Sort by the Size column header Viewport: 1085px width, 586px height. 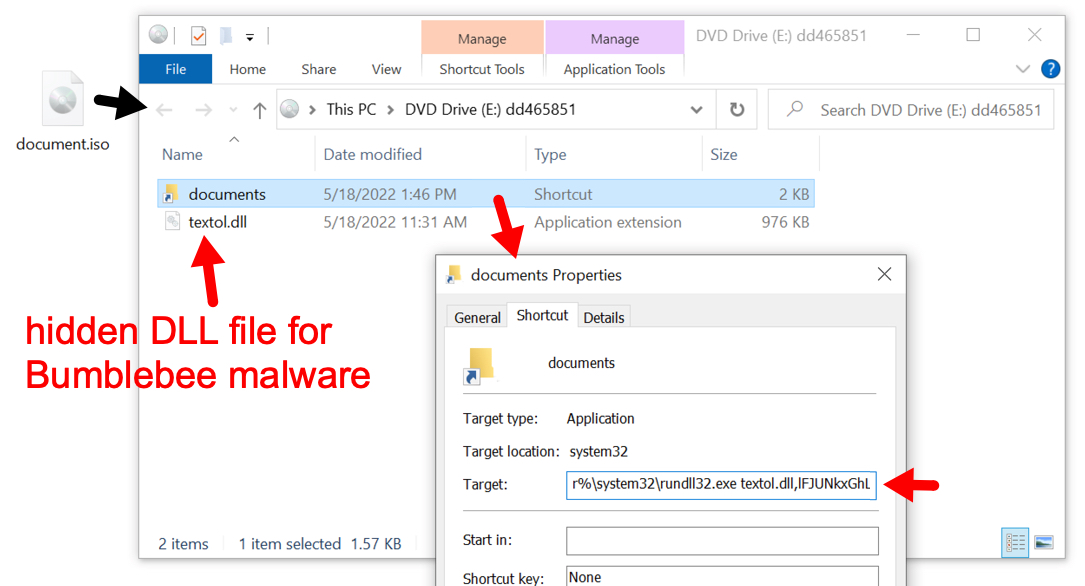[x=724, y=154]
